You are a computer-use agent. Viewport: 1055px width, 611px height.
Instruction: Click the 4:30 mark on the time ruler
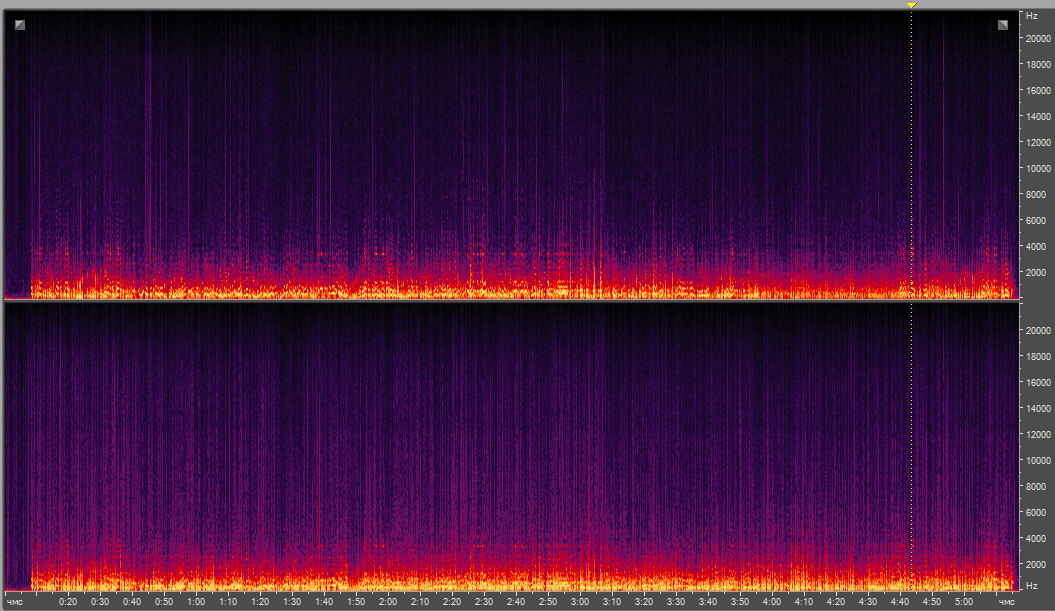[x=868, y=602]
